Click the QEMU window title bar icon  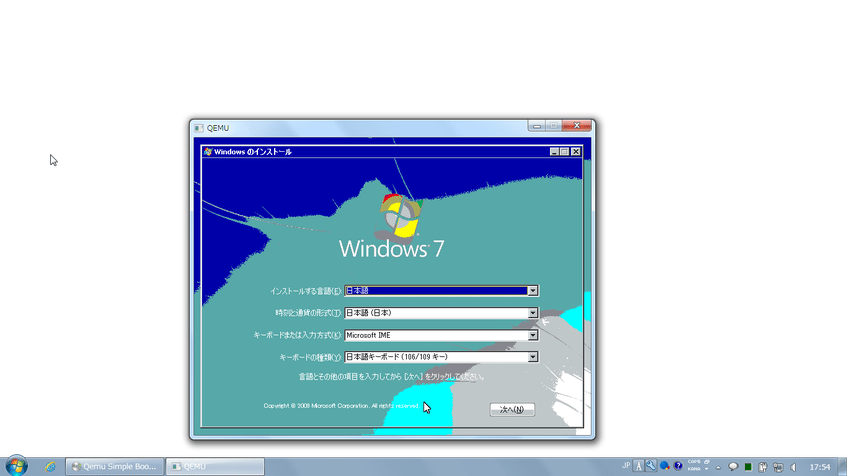click(199, 128)
